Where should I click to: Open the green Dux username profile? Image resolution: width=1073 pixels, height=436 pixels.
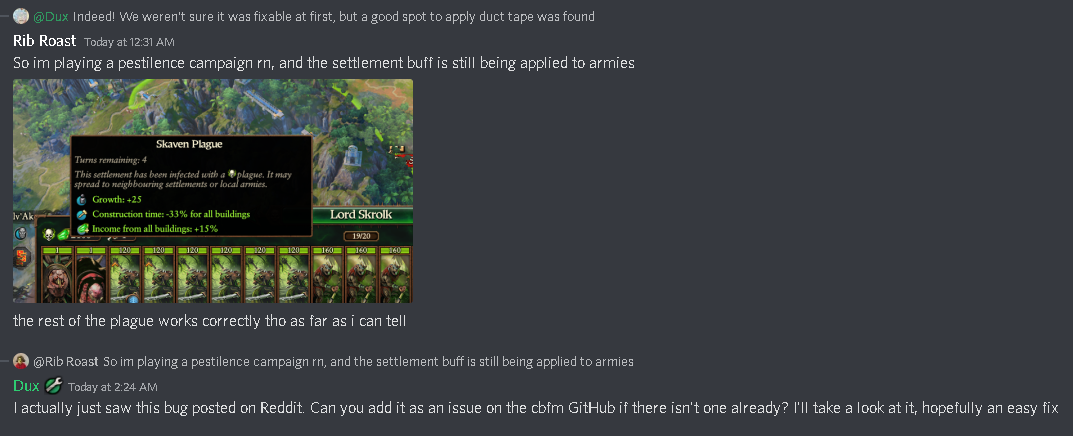pos(26,386)
